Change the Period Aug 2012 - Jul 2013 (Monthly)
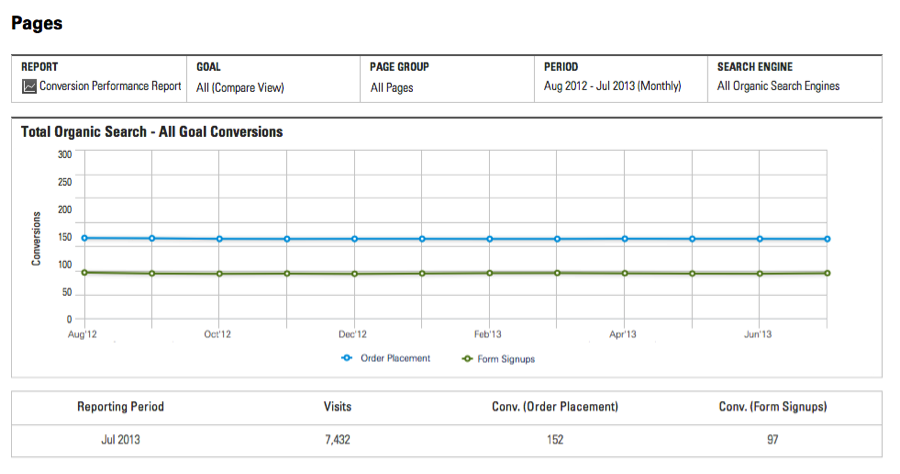900x474 pixels. 612,86
